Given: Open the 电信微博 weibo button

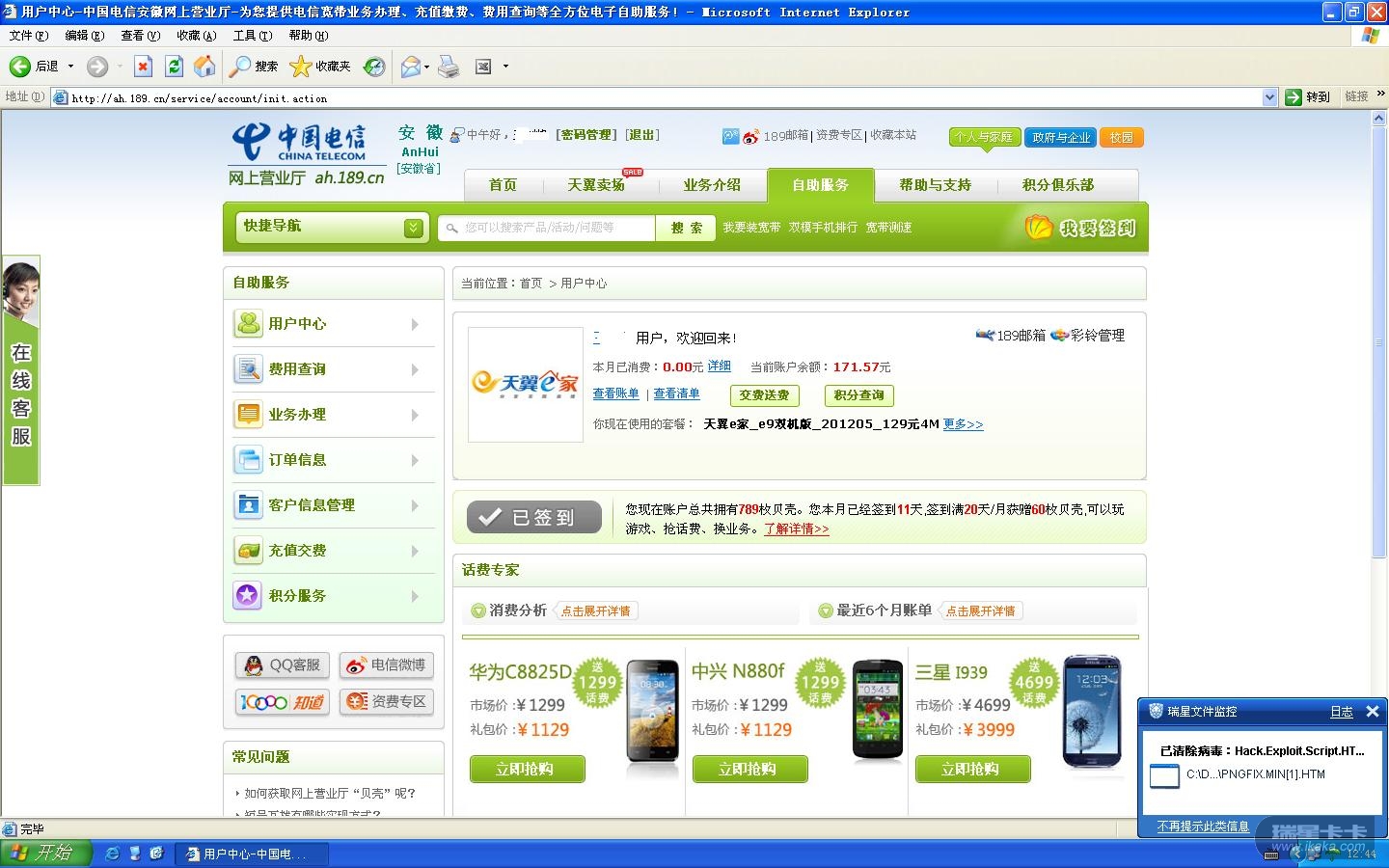Looking at the screenshot, I should 387,665.
